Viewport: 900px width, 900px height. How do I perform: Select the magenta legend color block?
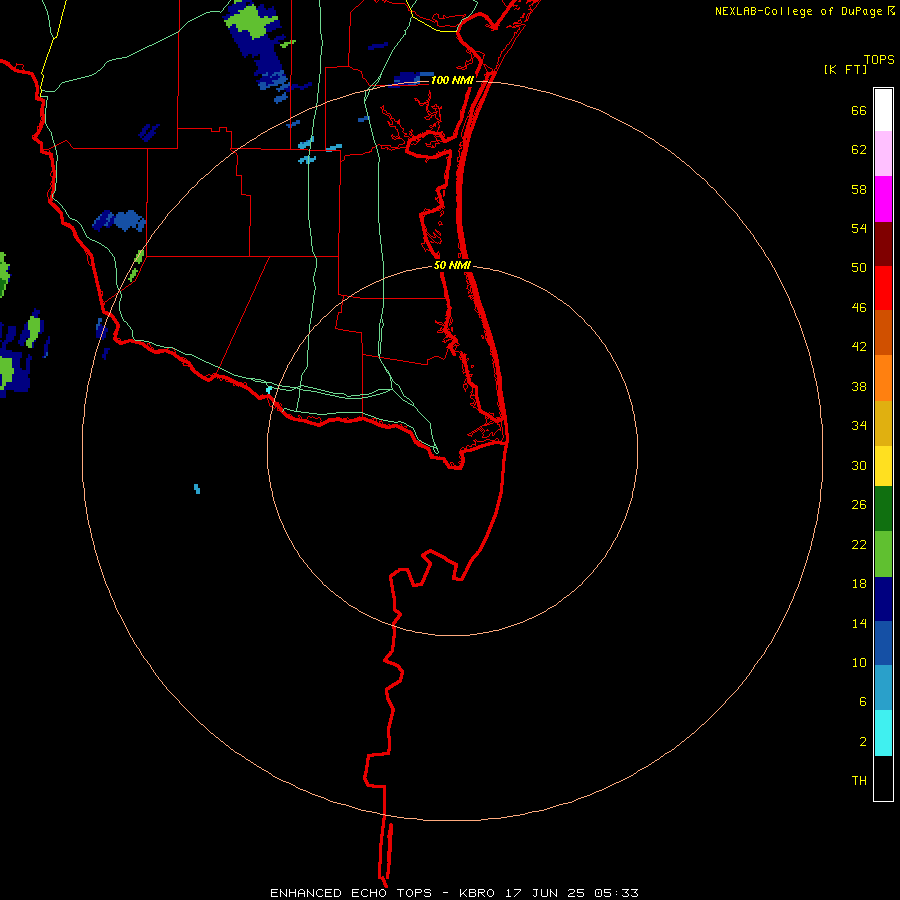point(883,199)
